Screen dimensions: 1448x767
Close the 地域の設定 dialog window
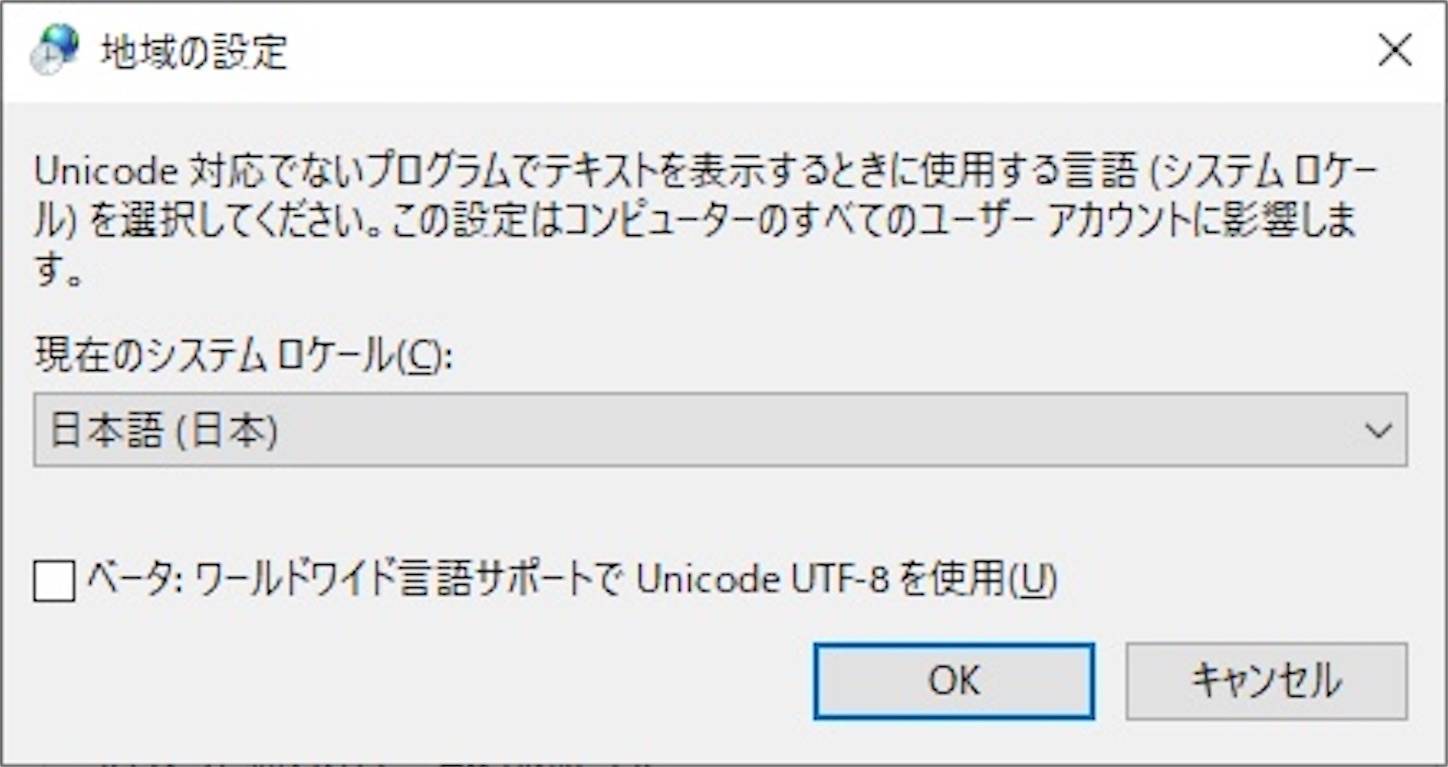pyautogui.click(x=1398, y=50)
